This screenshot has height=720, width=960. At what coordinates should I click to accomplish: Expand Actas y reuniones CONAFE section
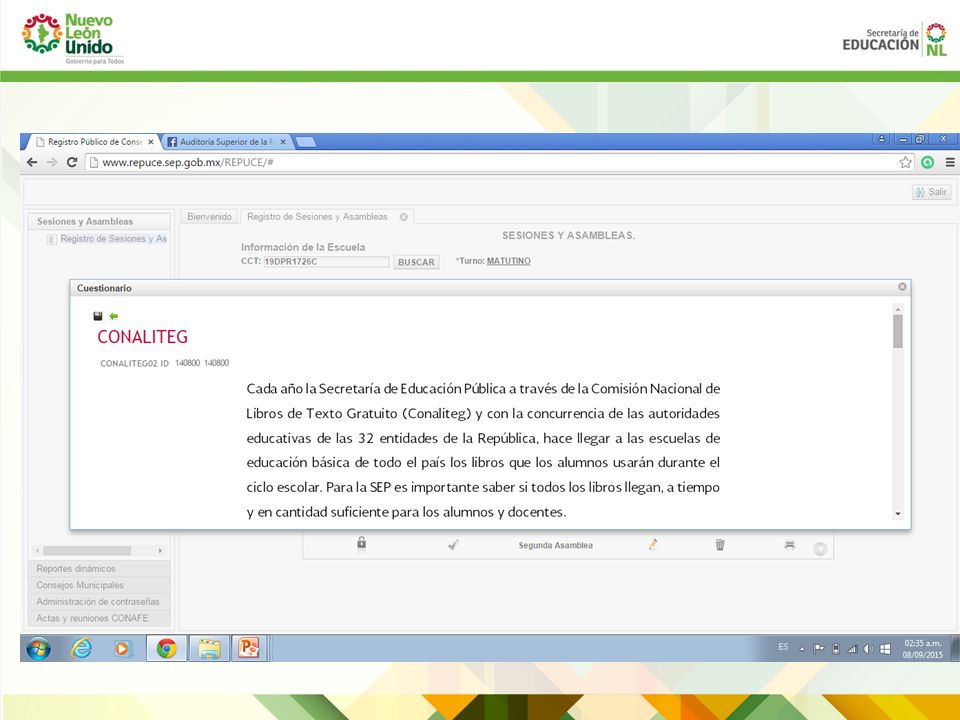click(x=99, y=618)
